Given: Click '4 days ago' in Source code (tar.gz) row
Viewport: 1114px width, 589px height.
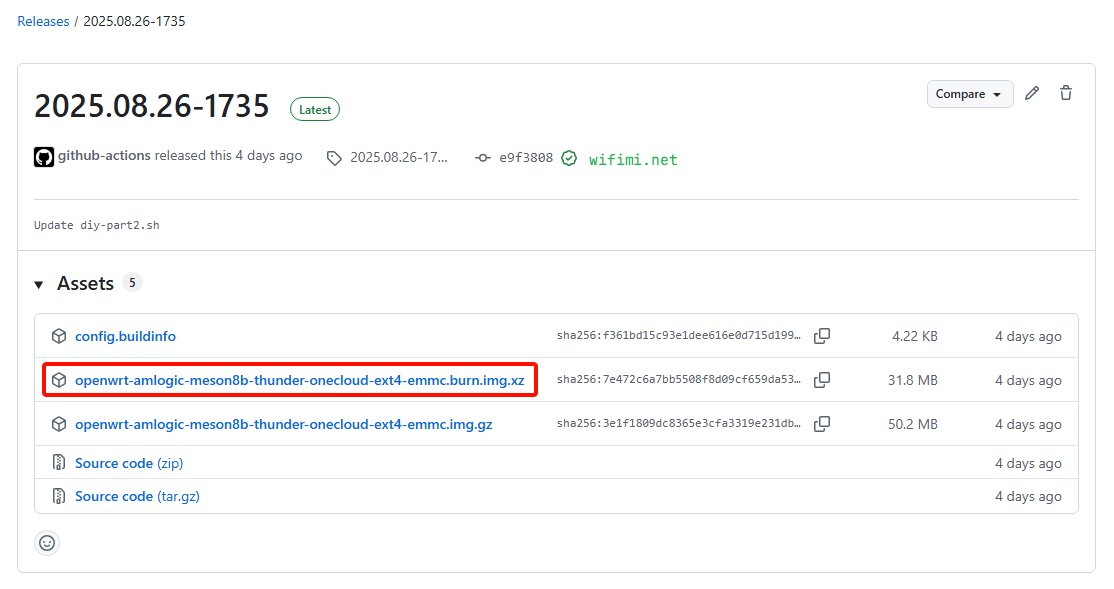Looking at the screenshot, I should tap(1028, 497).
